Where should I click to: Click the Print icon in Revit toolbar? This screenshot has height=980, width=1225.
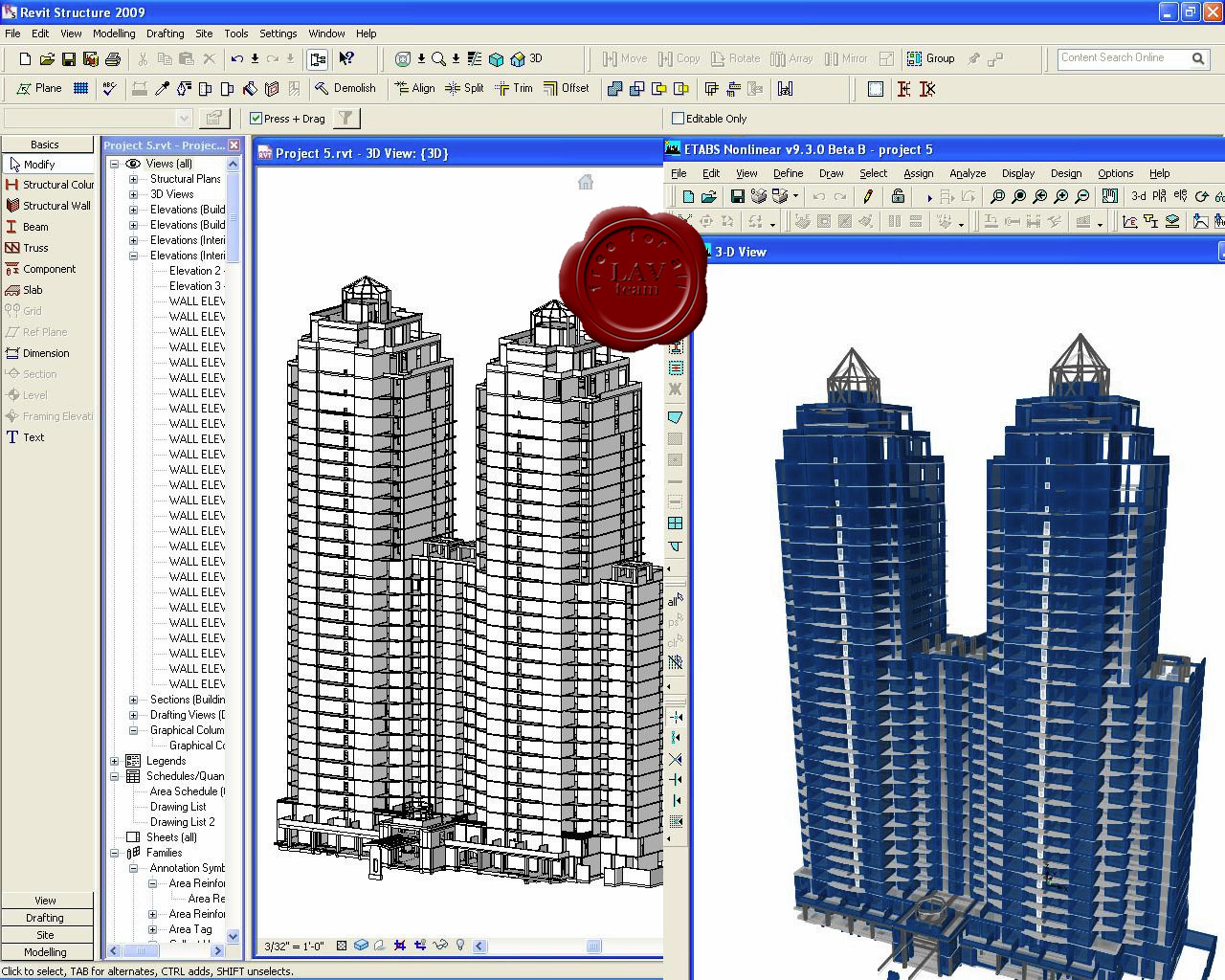113,59
